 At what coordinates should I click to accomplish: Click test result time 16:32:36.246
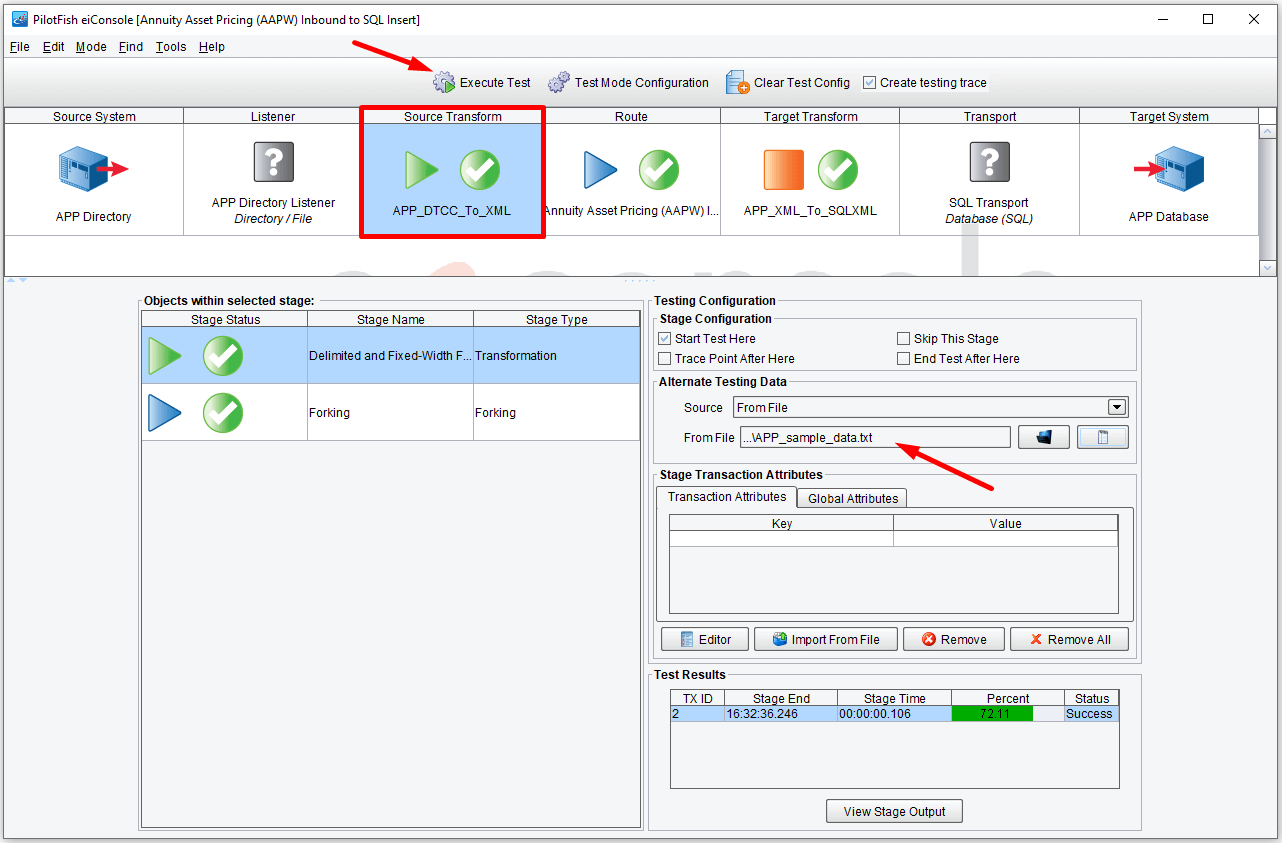[780, 714]
